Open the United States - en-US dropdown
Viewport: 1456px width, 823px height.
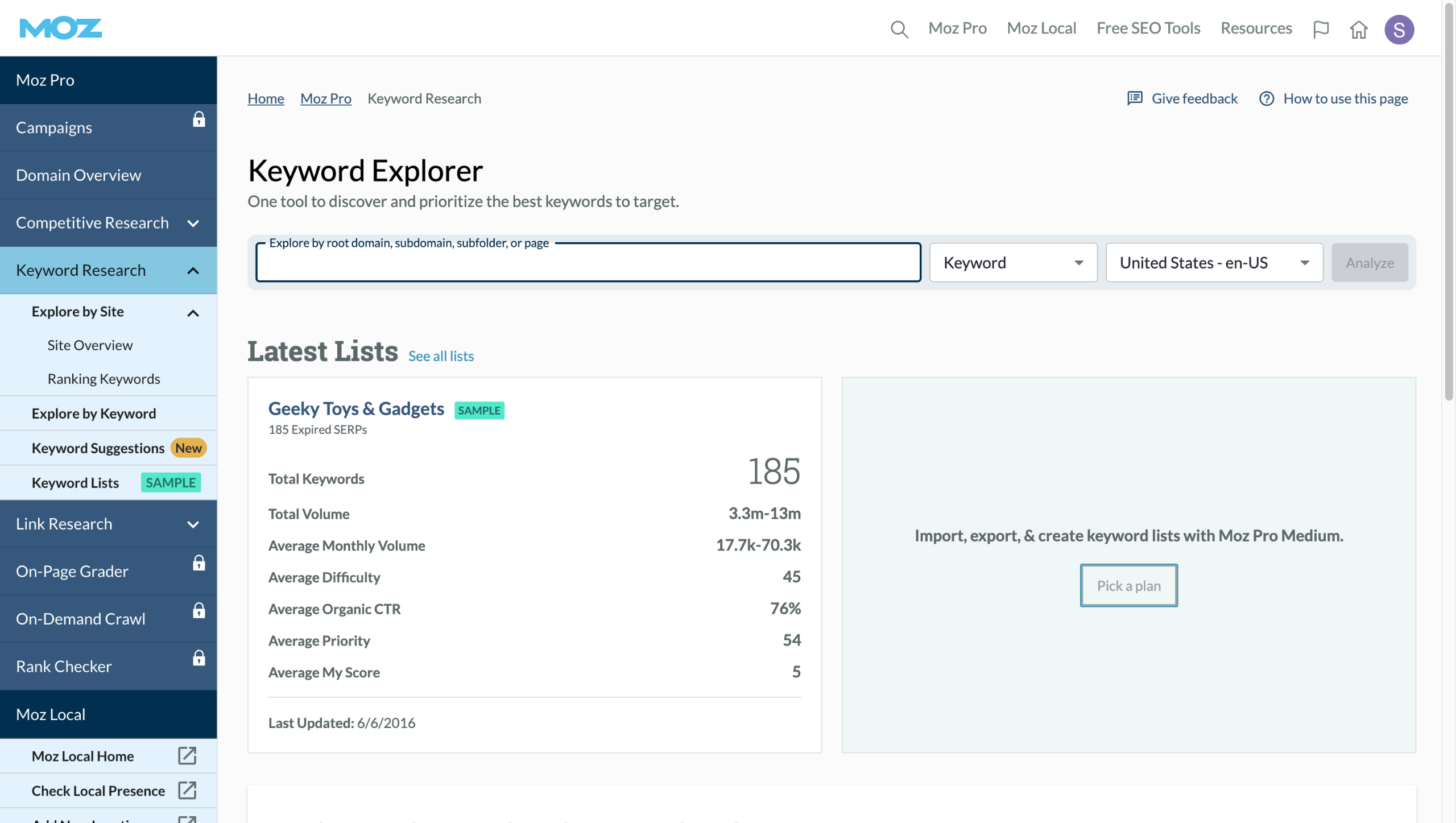(1214, 263)
